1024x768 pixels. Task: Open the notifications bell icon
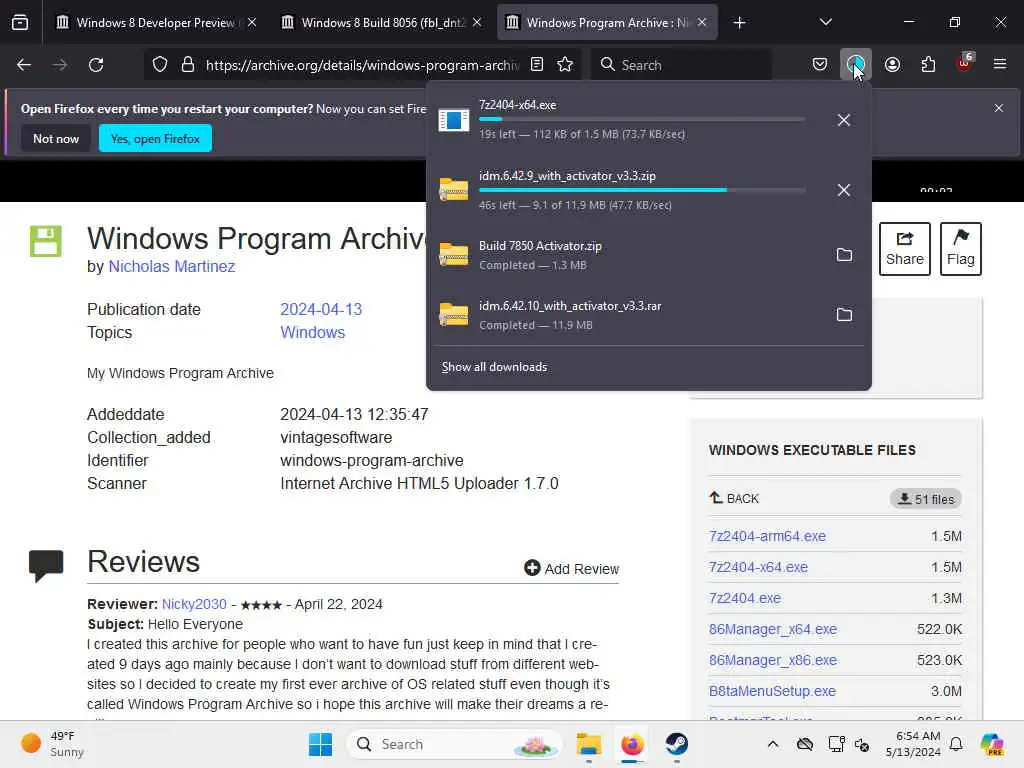(956, 744)
